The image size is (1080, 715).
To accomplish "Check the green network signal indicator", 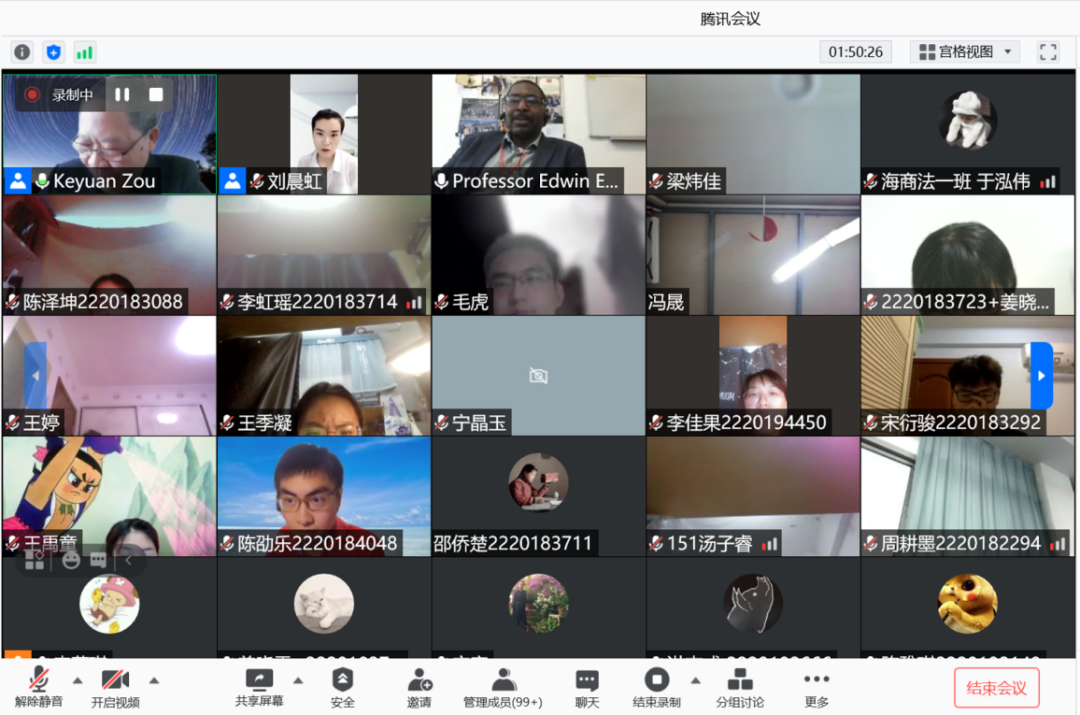I will pyautogui.click(x=85, y=52).
